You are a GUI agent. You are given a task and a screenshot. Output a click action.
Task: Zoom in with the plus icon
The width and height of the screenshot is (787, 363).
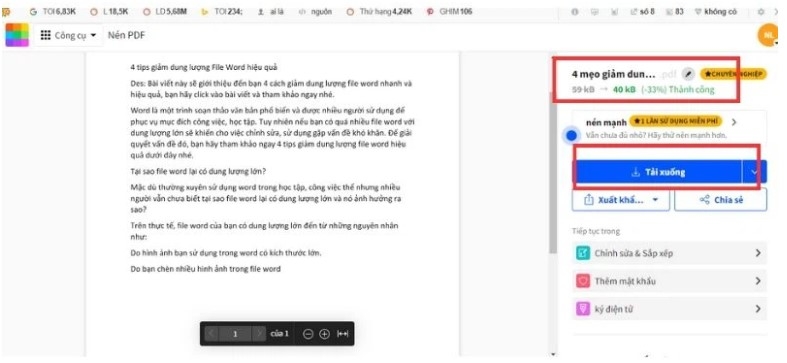325,334
